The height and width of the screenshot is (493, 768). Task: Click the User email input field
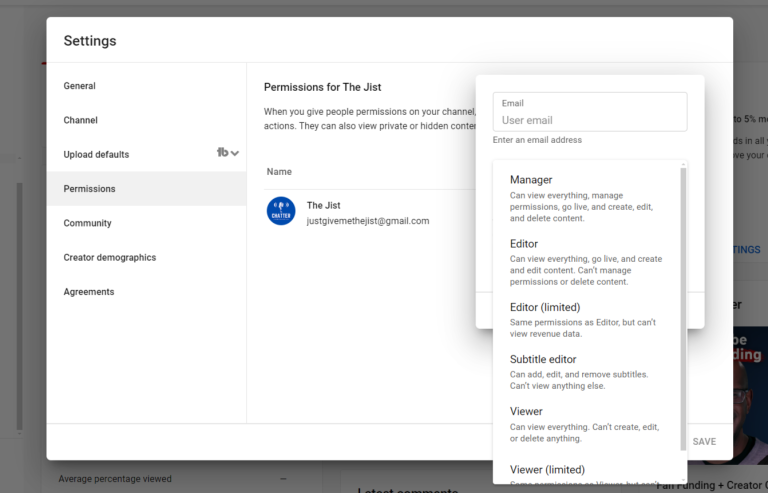590,112
